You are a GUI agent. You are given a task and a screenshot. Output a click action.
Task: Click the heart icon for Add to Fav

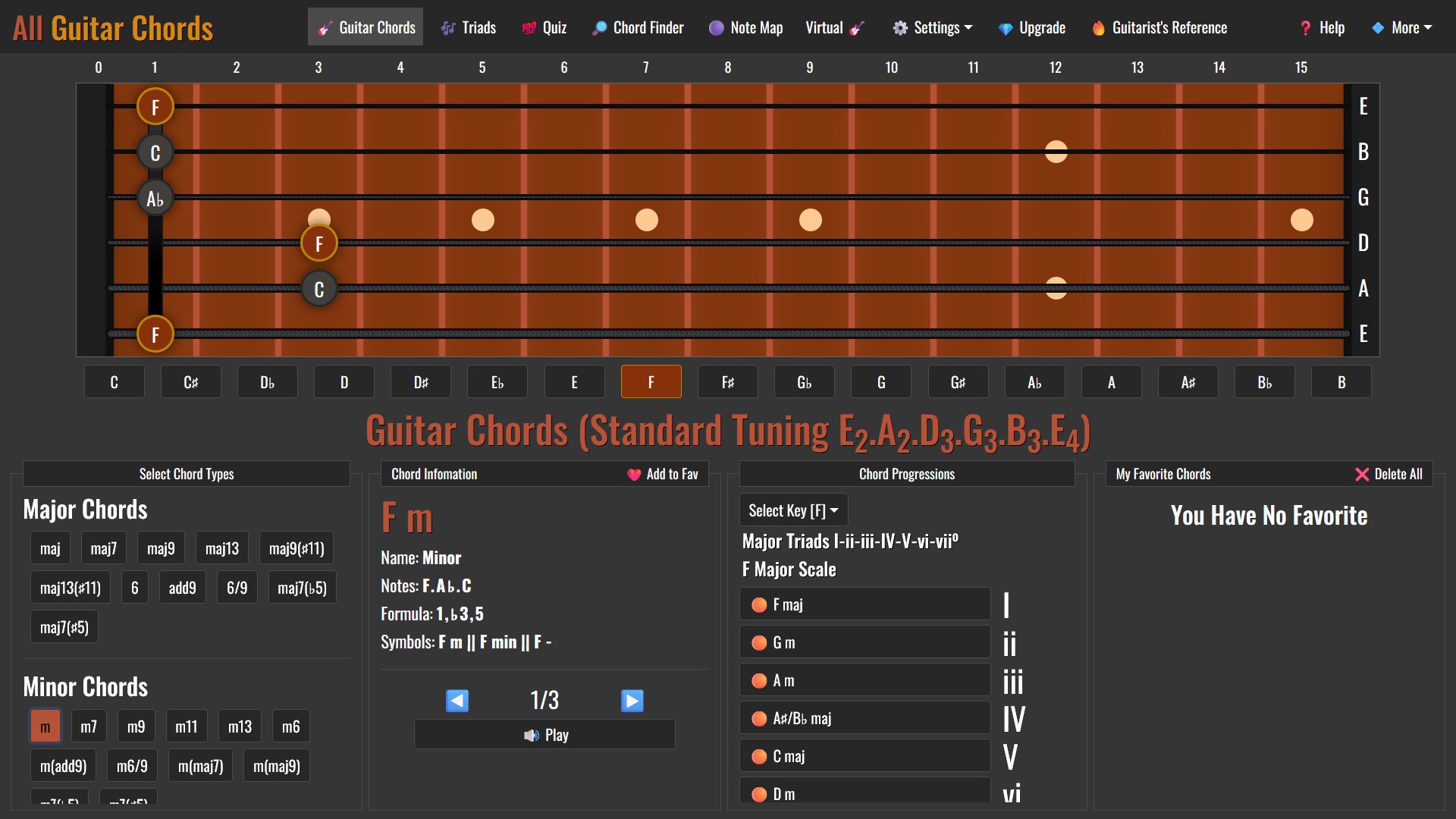(x=634, y=475)
